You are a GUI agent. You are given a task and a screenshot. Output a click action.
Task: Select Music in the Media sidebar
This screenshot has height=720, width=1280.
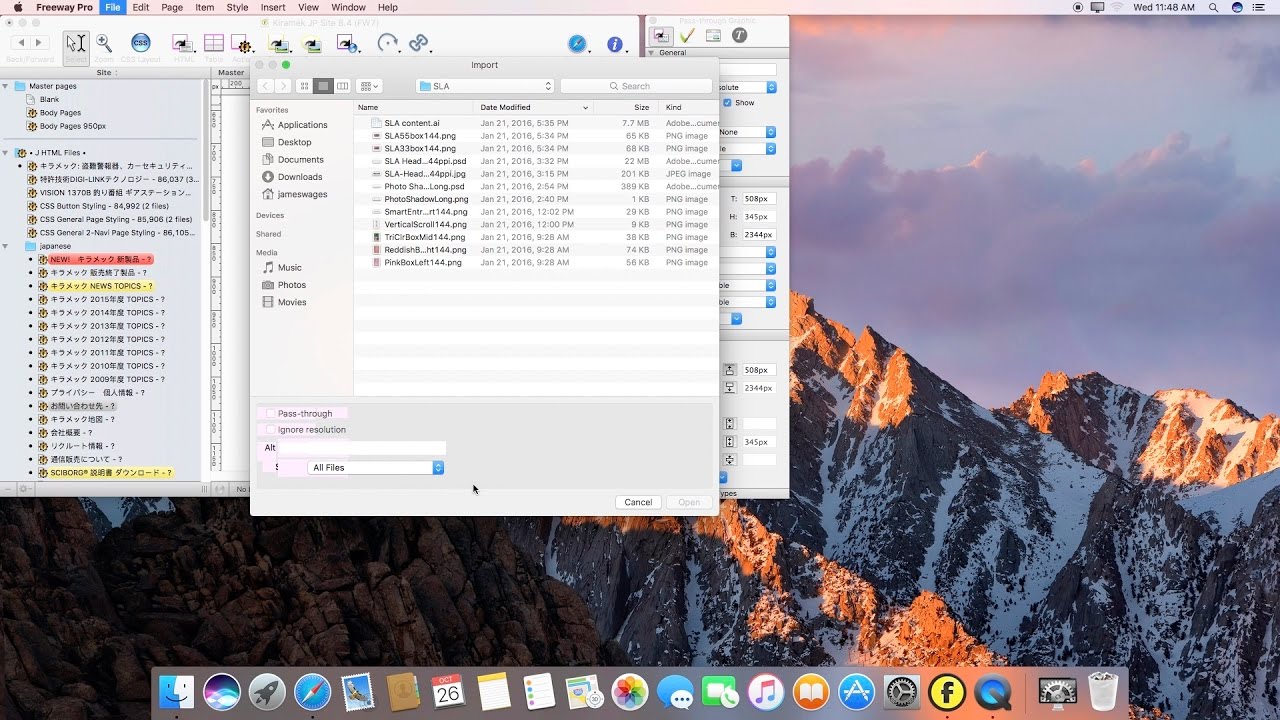(x=289, y=268)
